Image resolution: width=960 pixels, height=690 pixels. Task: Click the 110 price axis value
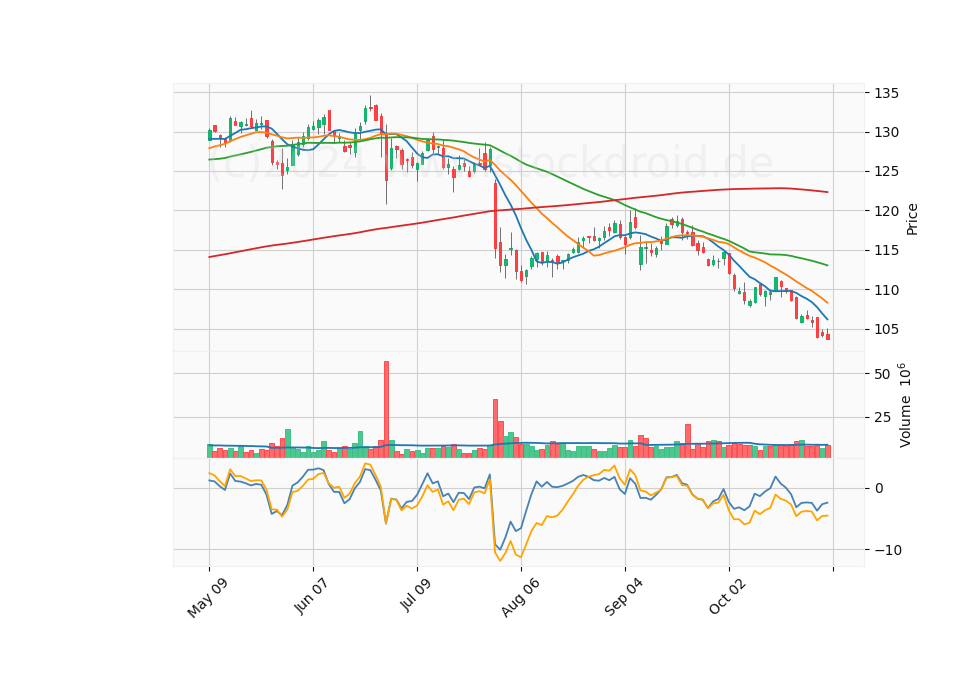[887, 290]
